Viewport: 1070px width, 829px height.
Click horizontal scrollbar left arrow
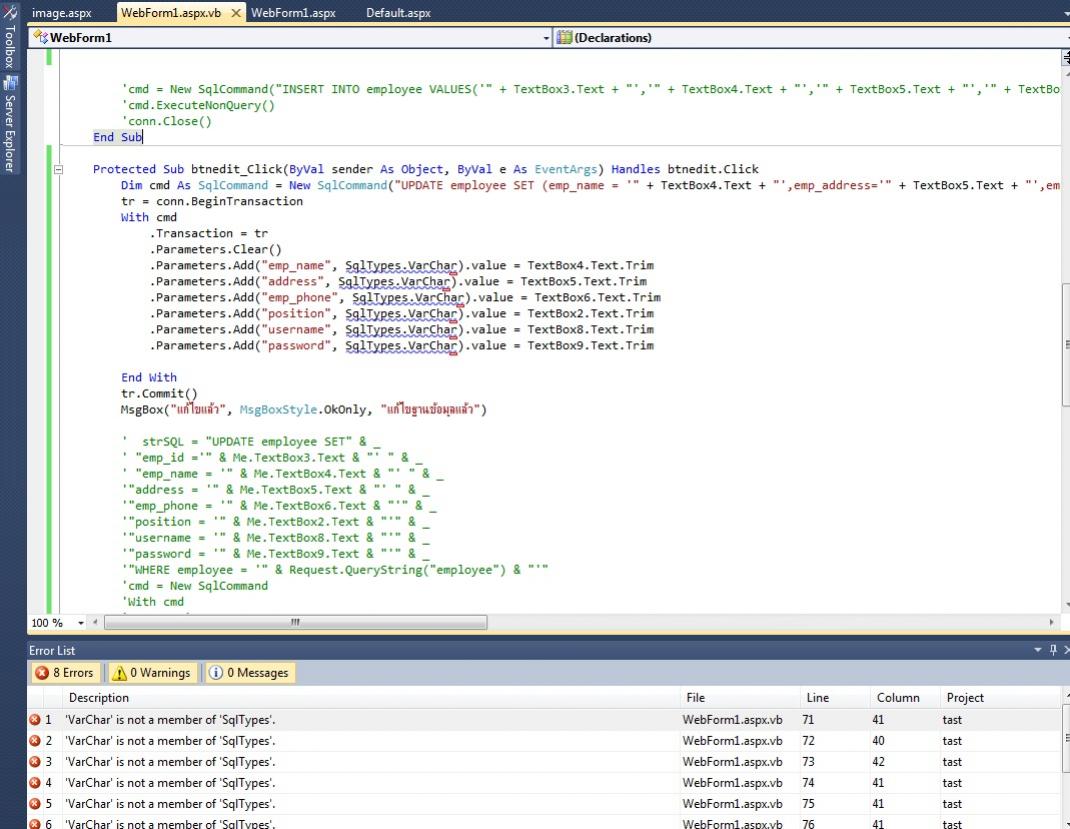pyautogui.click(x=95, y=622)
